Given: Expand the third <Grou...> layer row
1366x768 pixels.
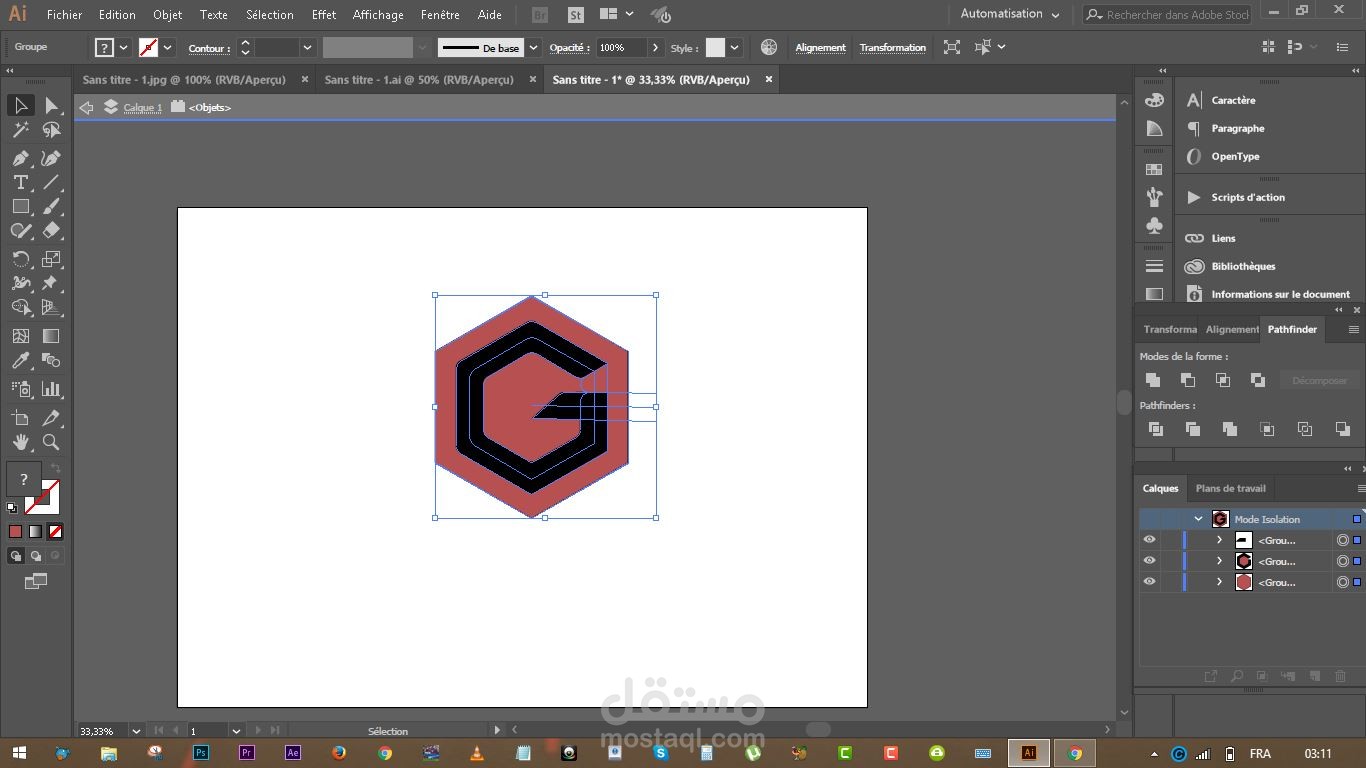Looking at the screenshot, I should [x=1219, y=582].
